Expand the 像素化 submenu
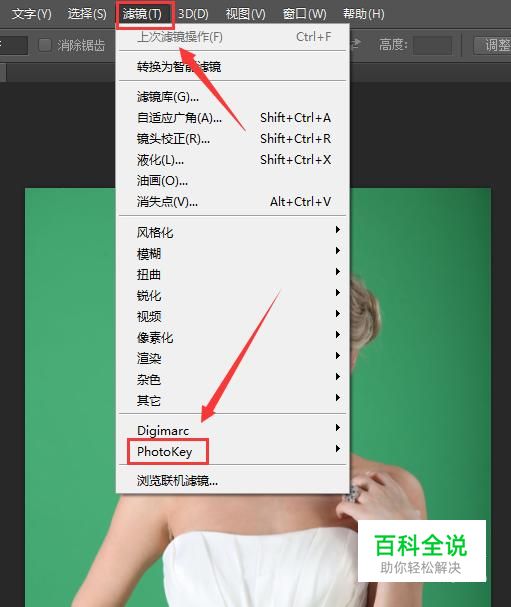Screen dimensions: 511x607 click(x=233, y=338)
